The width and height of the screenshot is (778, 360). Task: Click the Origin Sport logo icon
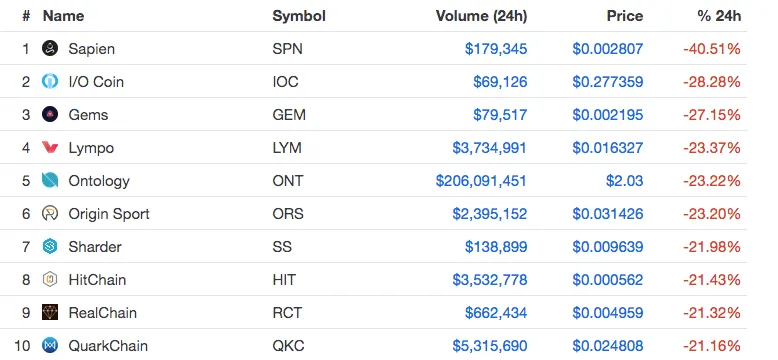[50, 214]
